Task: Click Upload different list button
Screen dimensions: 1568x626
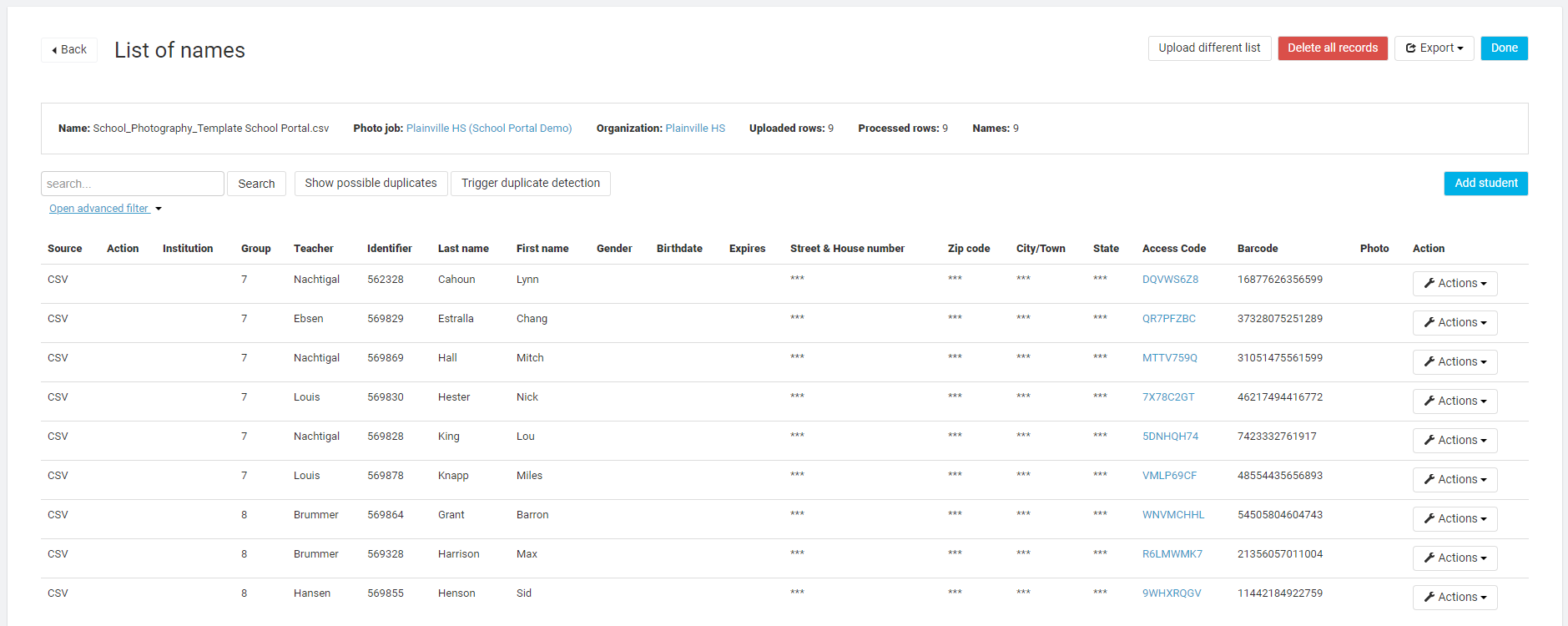Action: [x=1209, y=48]
